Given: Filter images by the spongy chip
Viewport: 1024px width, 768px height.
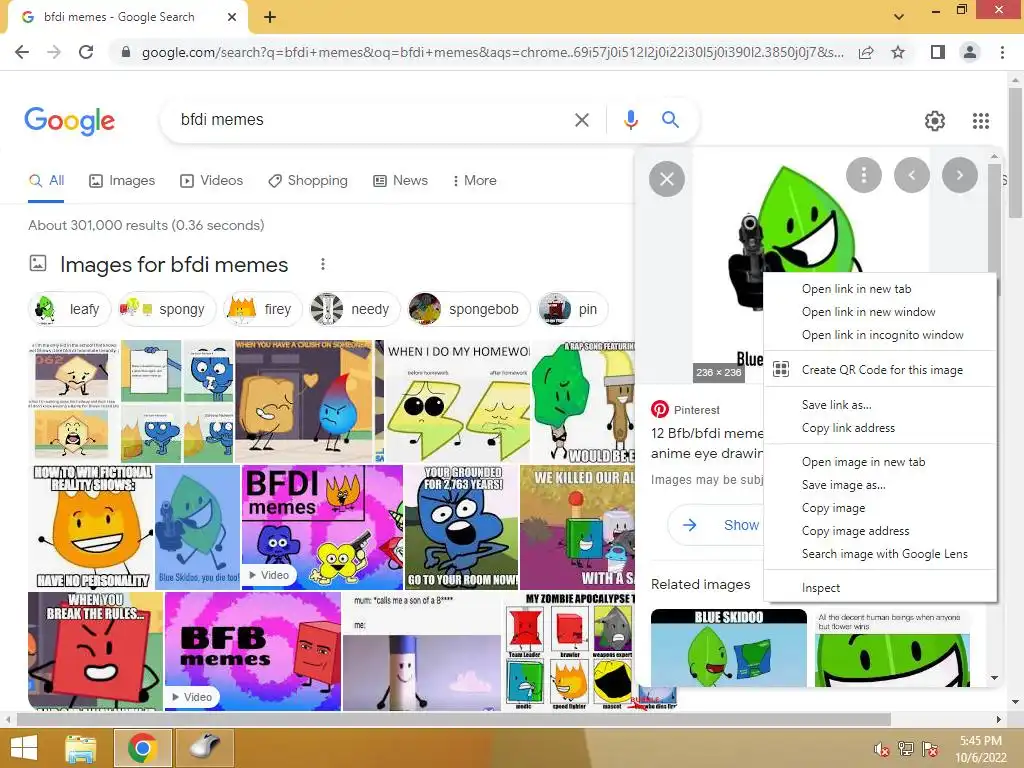Looking at the screenshot, I should [166, 309].
